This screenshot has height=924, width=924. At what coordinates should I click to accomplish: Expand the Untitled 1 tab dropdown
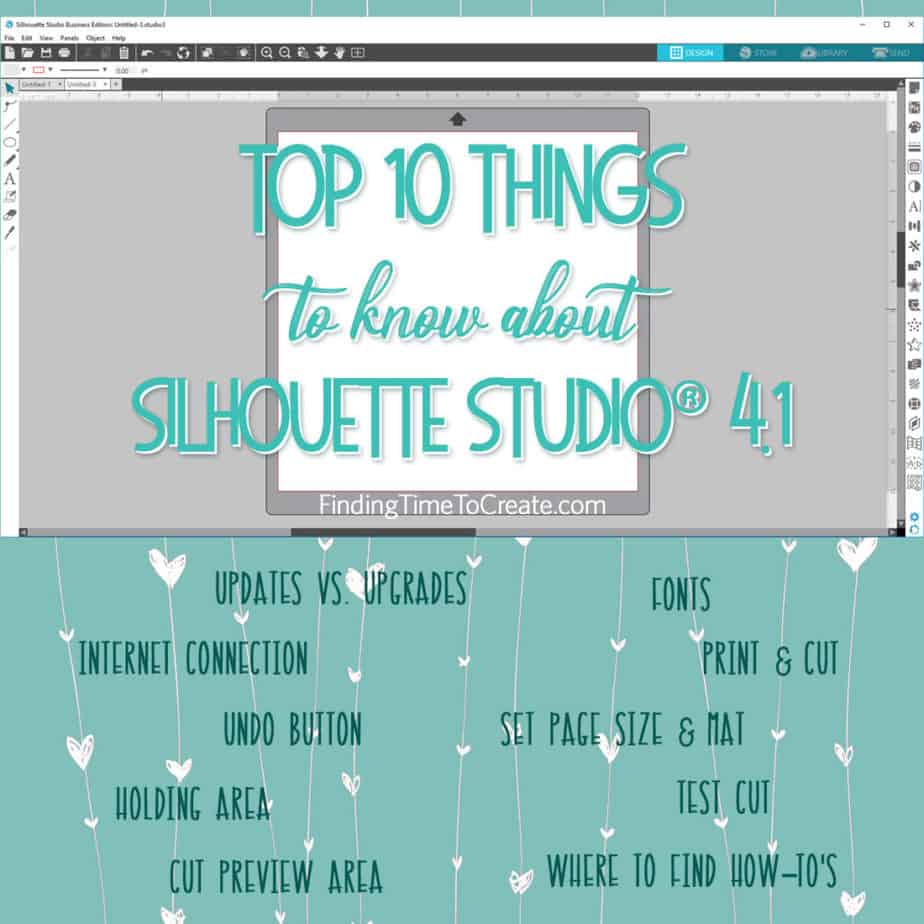pyautogui.click(x=60, y=86)
